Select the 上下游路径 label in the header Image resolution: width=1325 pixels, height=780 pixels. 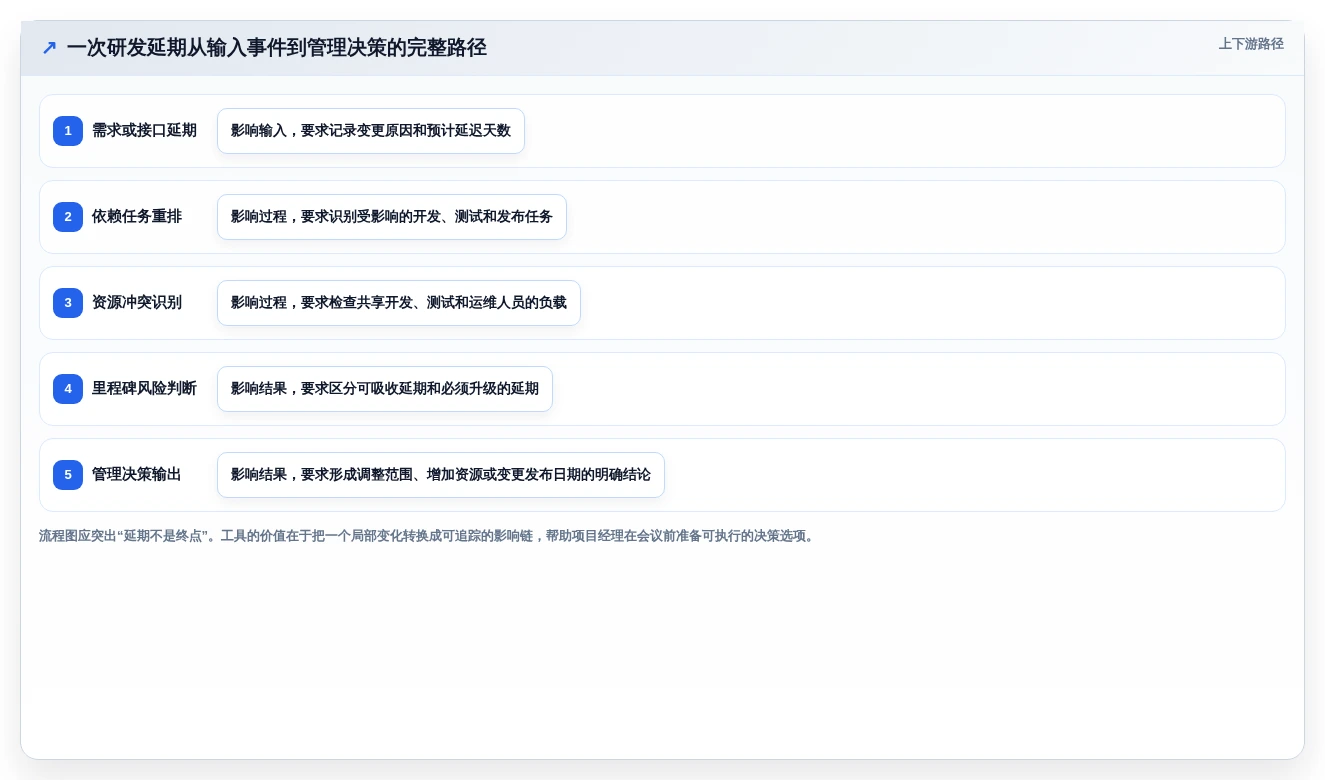pos(1251,44)
